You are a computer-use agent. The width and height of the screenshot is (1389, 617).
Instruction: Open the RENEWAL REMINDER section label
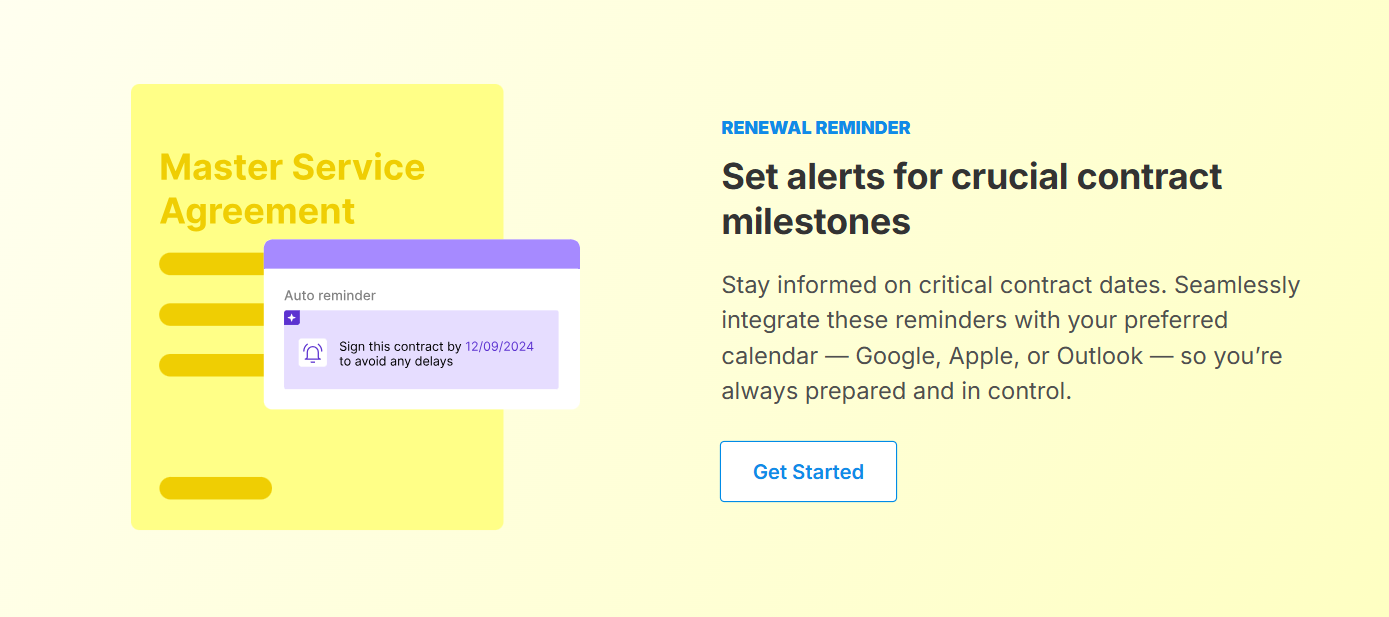pos(815,127)
